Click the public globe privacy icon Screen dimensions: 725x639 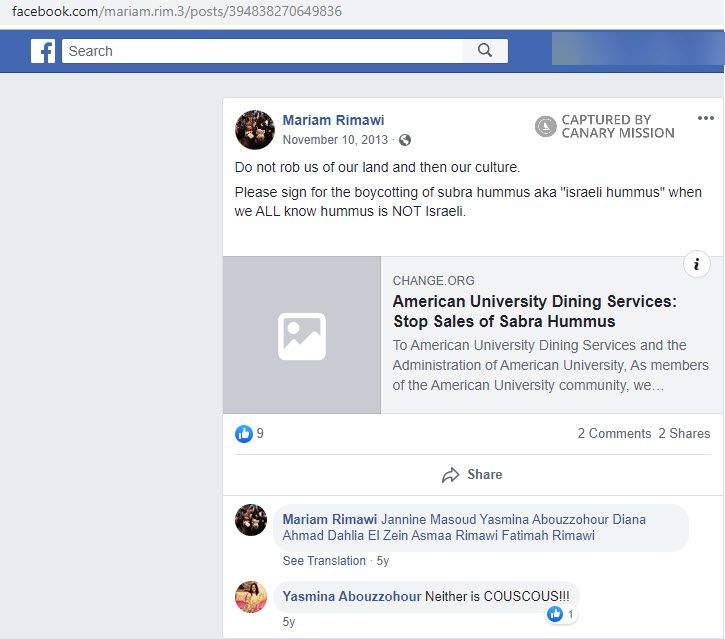pos(405,140)
